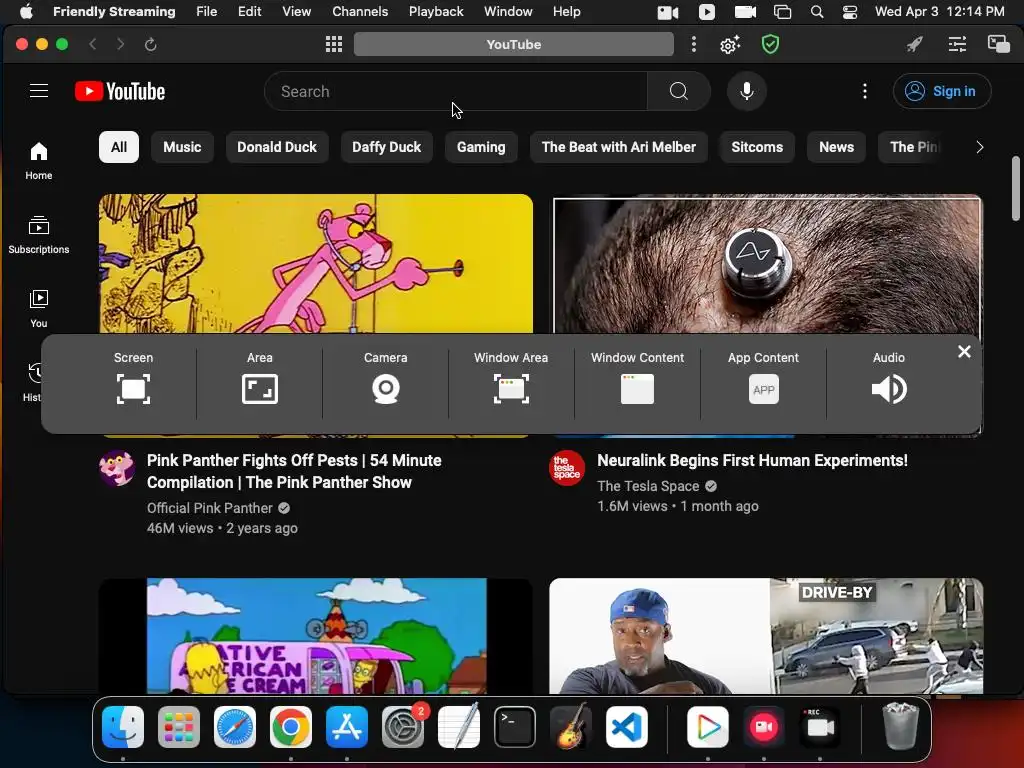Select the Gaming filter chip
Screen dimensions: 1024x768
pyautogui.click(x=481, y=147)
